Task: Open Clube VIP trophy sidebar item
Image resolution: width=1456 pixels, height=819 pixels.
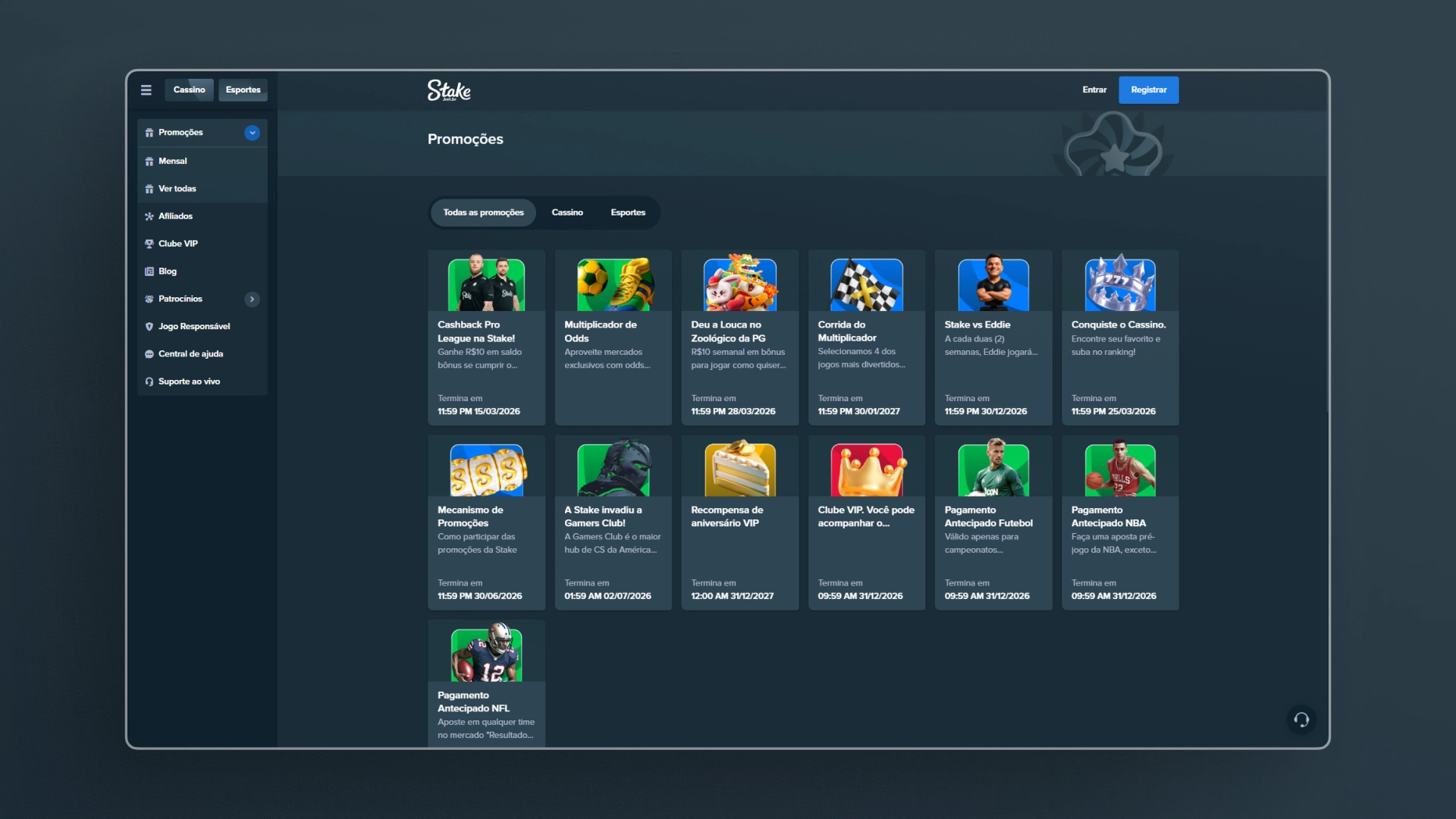Action: (x=178, y=243)
